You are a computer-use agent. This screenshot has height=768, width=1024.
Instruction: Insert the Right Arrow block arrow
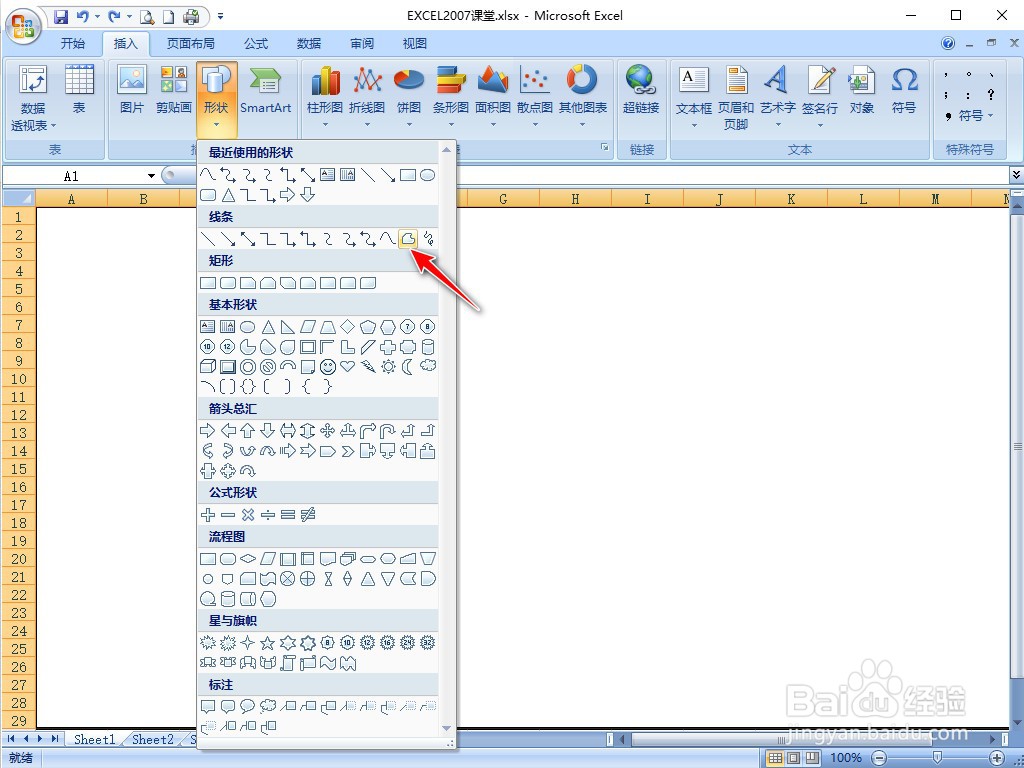[208, 430]
